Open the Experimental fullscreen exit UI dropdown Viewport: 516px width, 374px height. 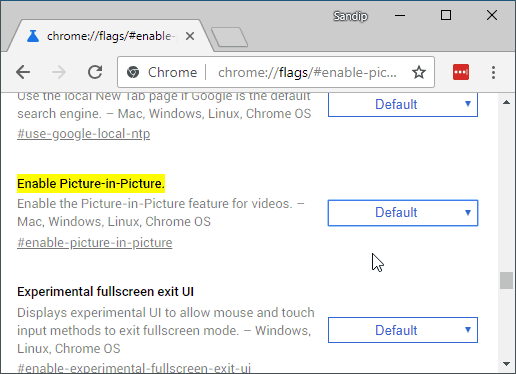(403, 330)
